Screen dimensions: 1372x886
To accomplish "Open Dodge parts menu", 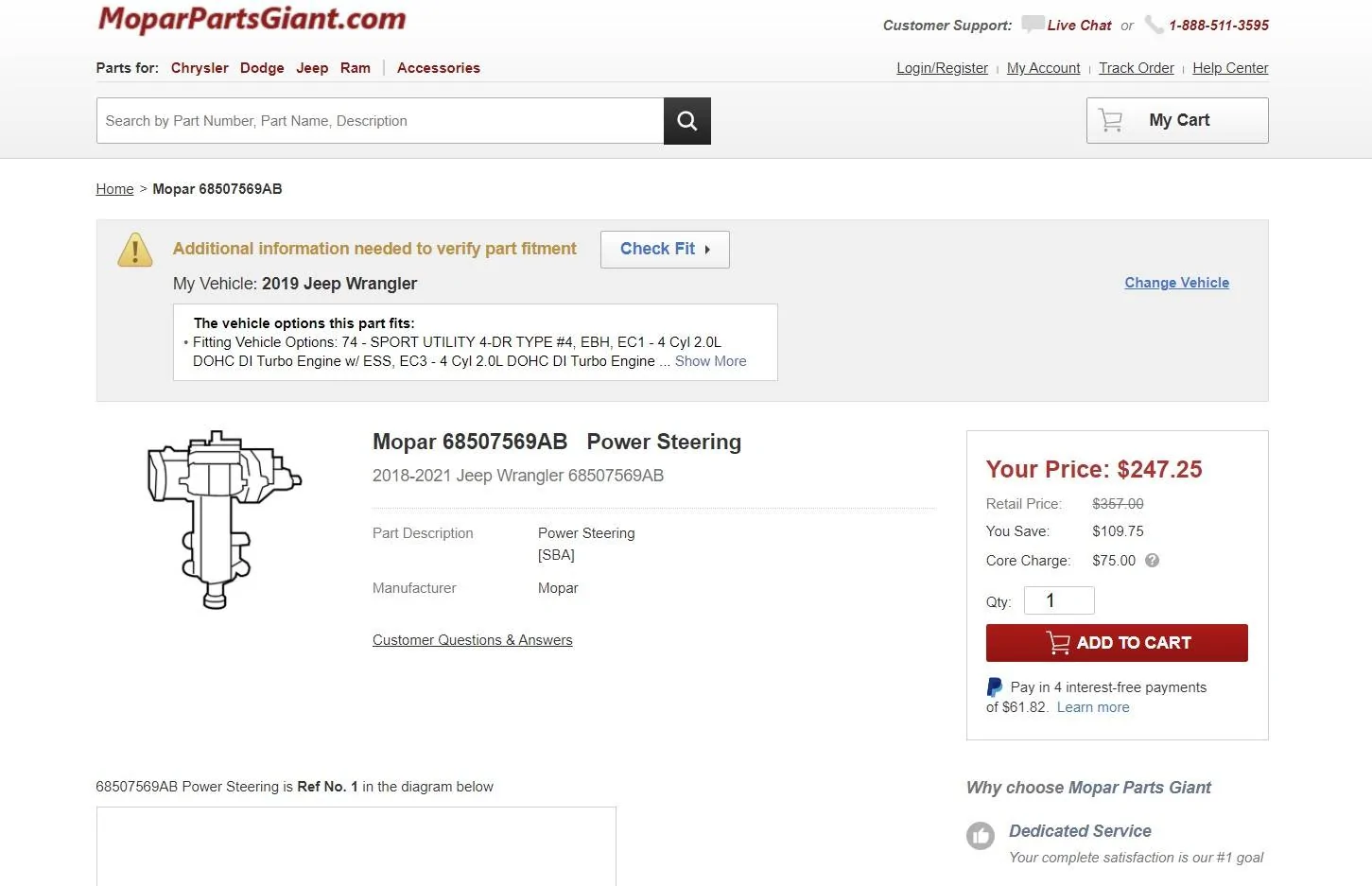I will (x=262, y=68).
